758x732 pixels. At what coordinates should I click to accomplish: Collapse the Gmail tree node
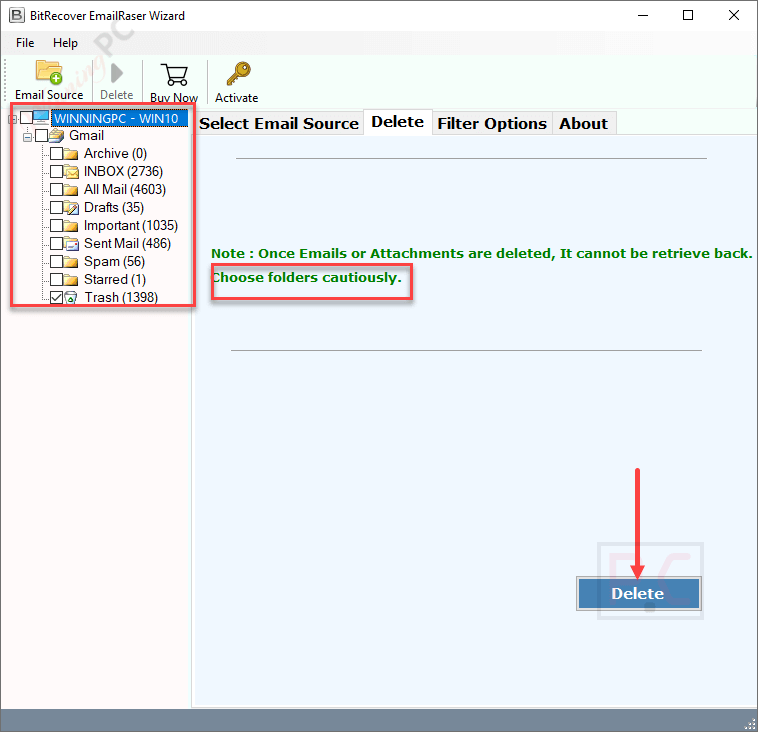coord(28,137)
